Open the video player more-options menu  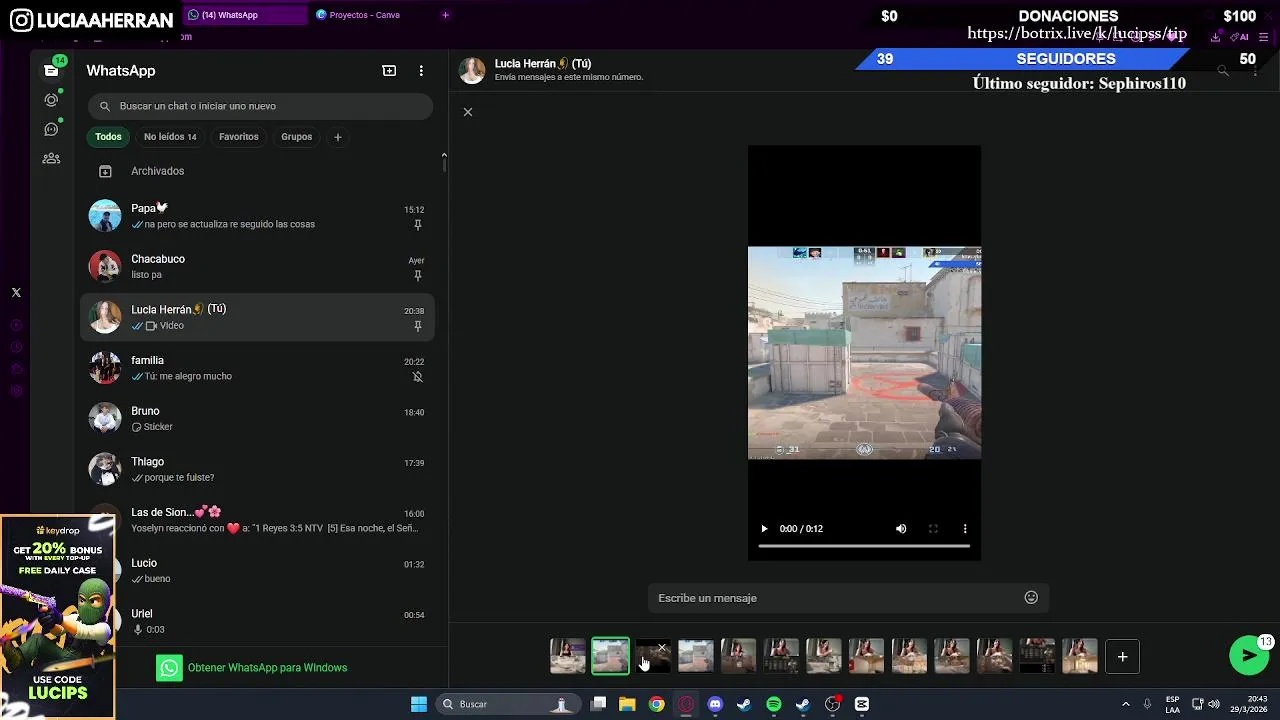point(965,529)
